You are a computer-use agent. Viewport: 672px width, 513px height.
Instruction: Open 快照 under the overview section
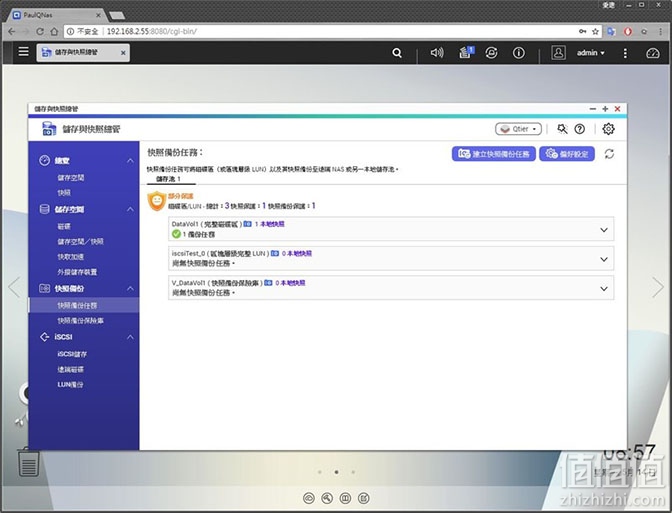pyautogui.click(x=64, y=192)
